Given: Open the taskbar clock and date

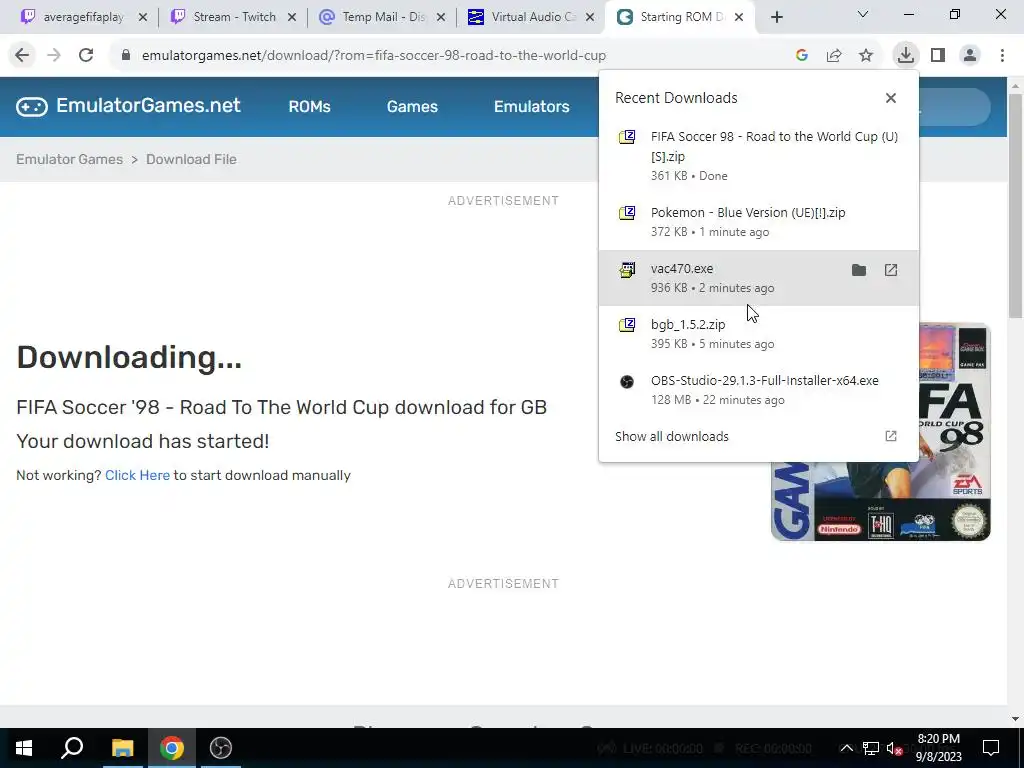Looking at the screenshot, I should (x=938, y=748).
